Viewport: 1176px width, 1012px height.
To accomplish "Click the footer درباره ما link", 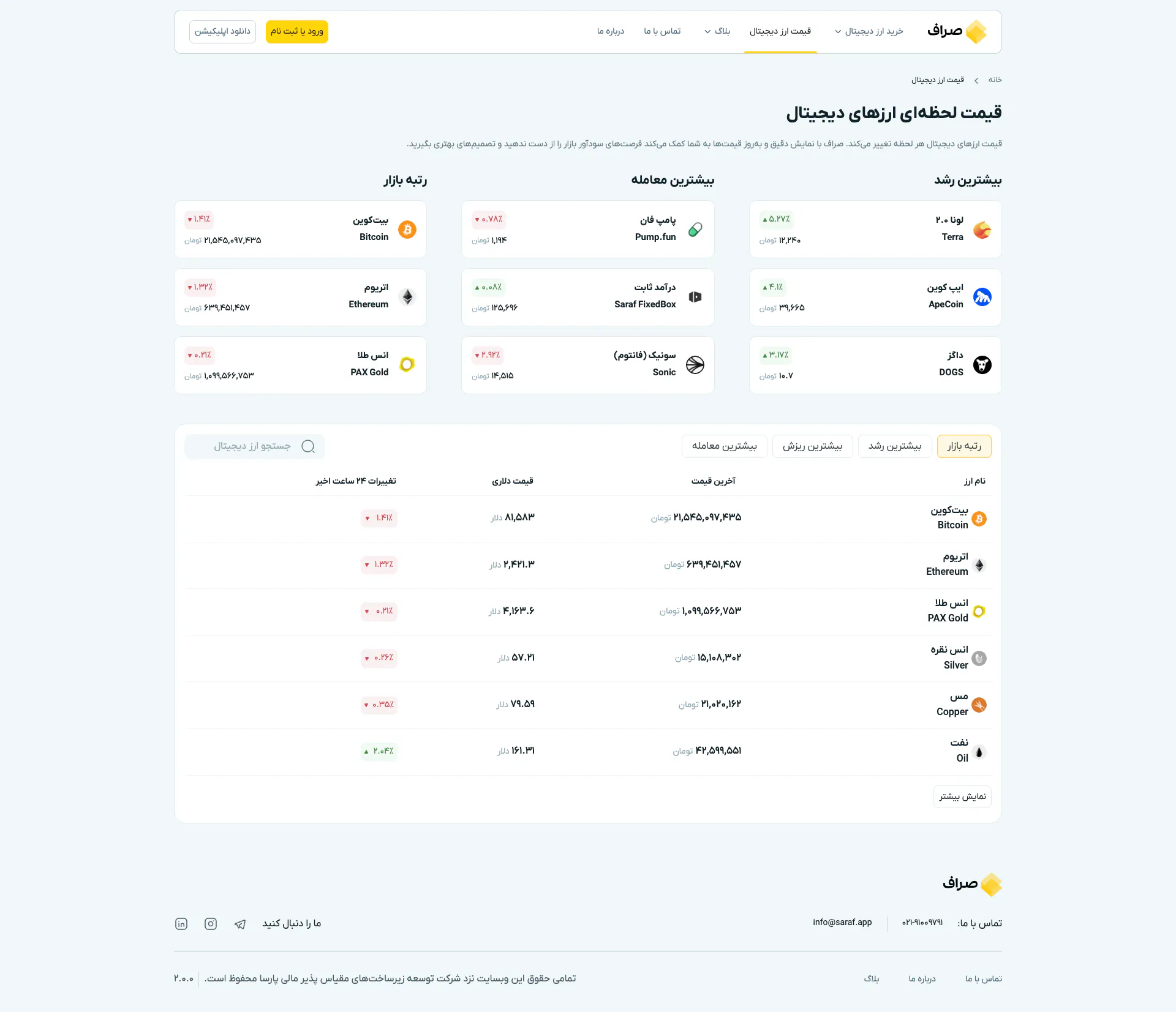I will pyautogui.click(x=922, y=979).
